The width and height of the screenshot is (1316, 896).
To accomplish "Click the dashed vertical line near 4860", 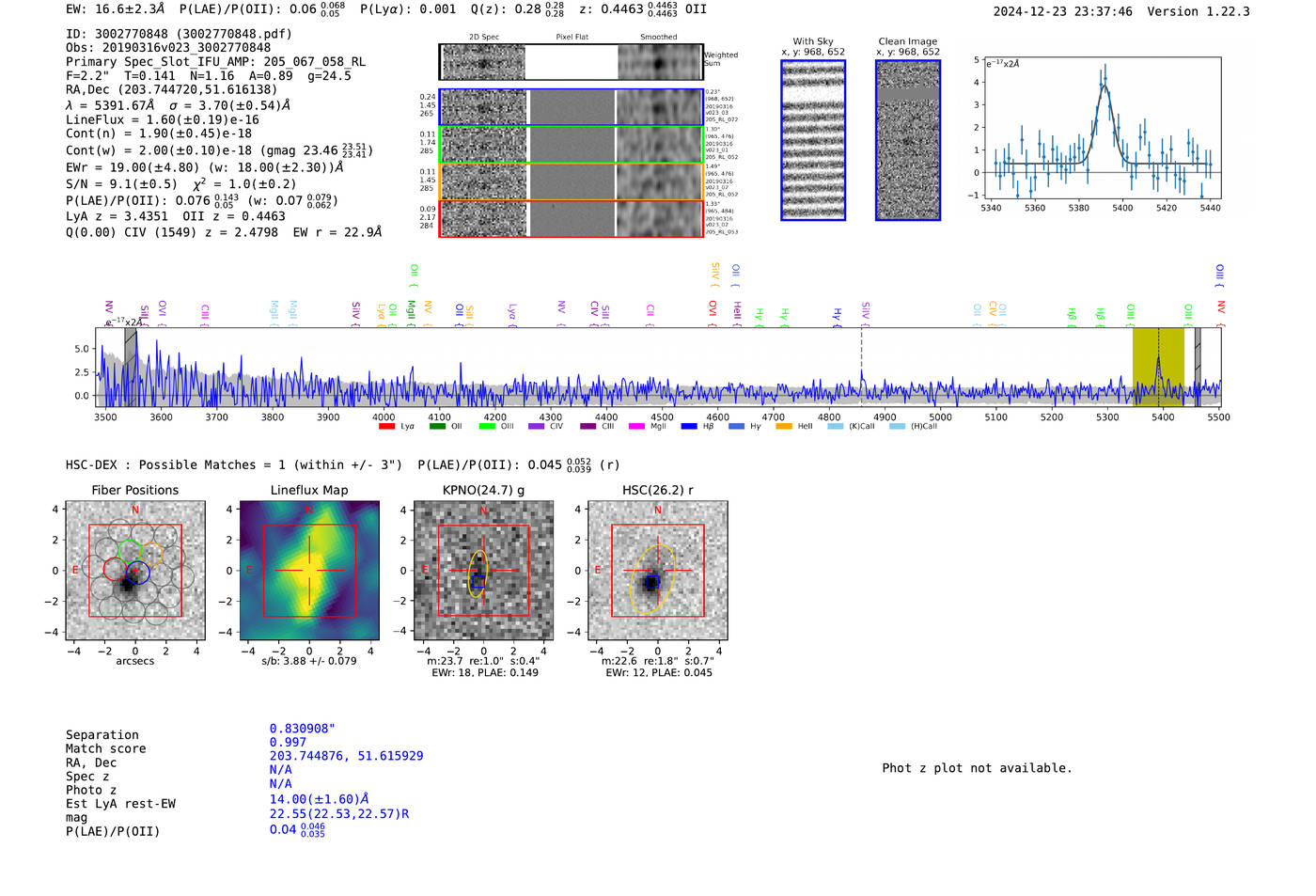I will tap(861, 367).
